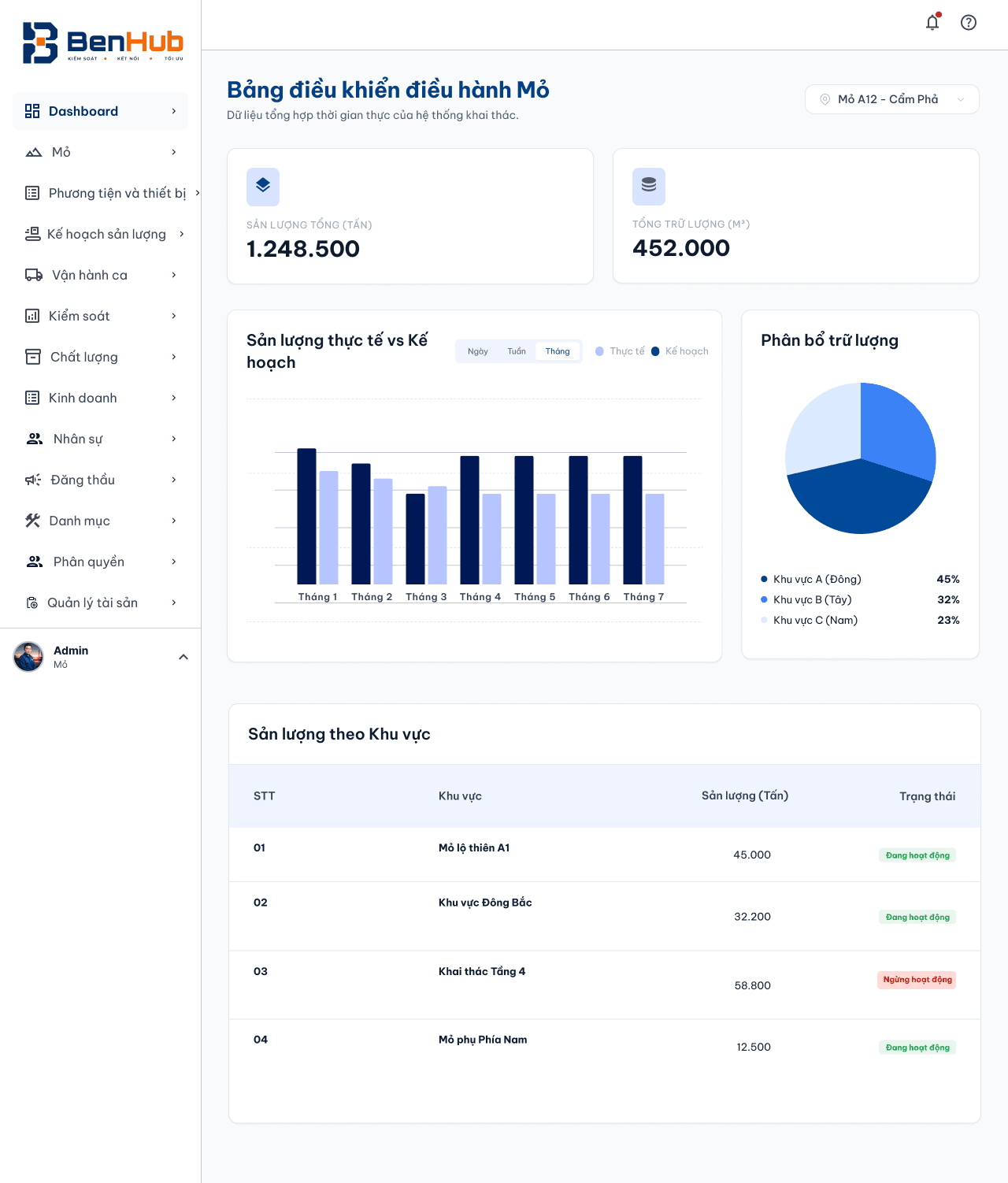
Task: Expand the Dashboard menu chevron
Action: (174, 111)
